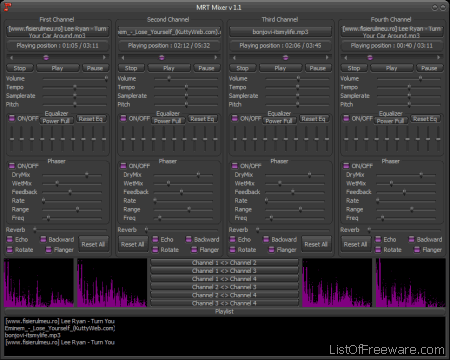Click the Fourth Channel seek right arrow

click(x=438, y=58)
